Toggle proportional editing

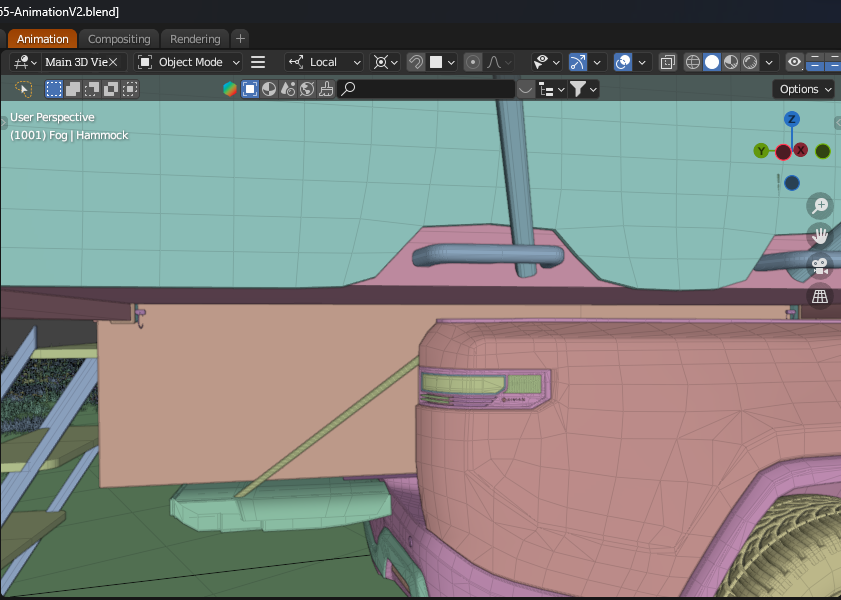coord(473,62)
